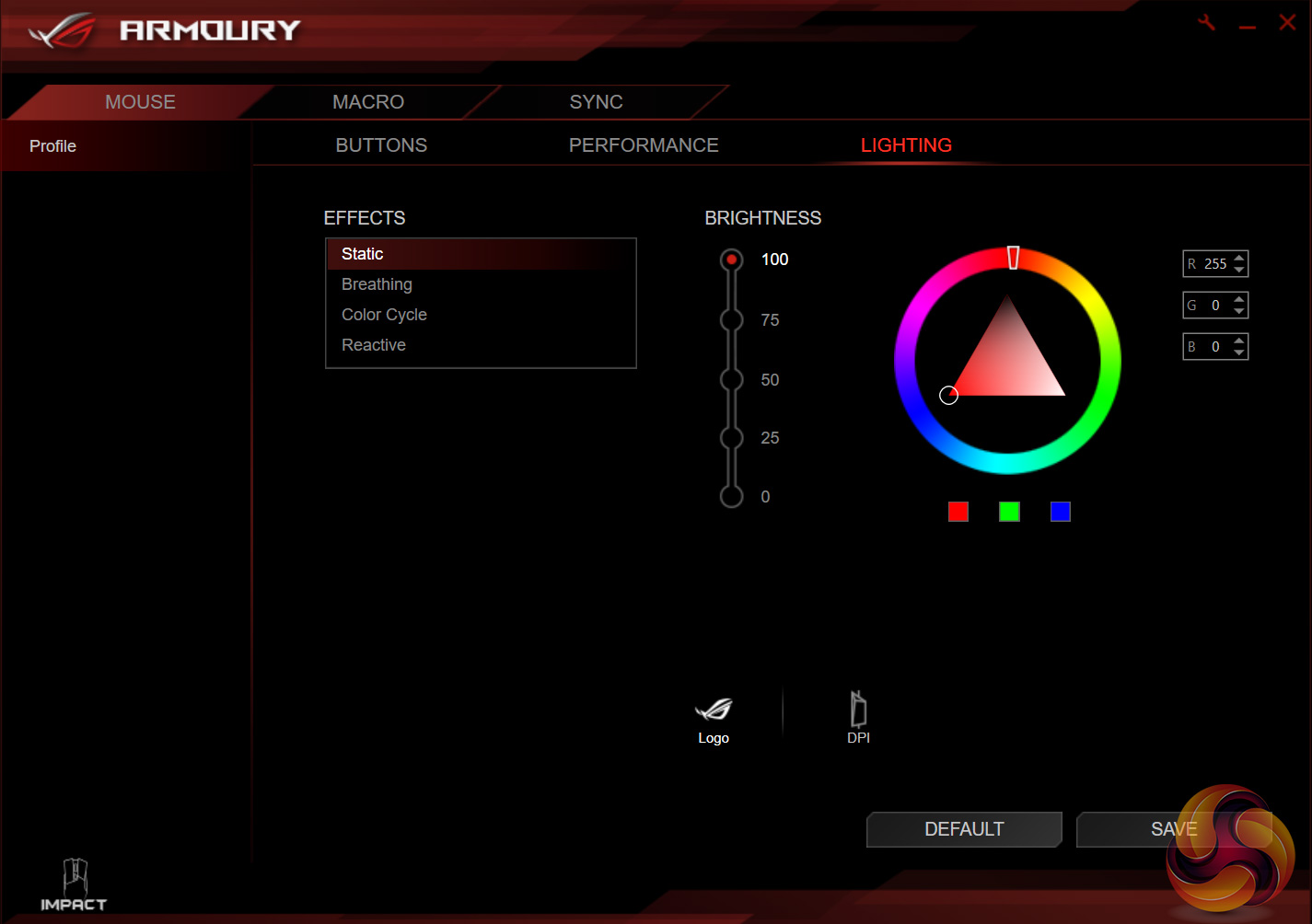Decrease the G value with down arrow
The image size is (1312, 924).
(1239, 311)
